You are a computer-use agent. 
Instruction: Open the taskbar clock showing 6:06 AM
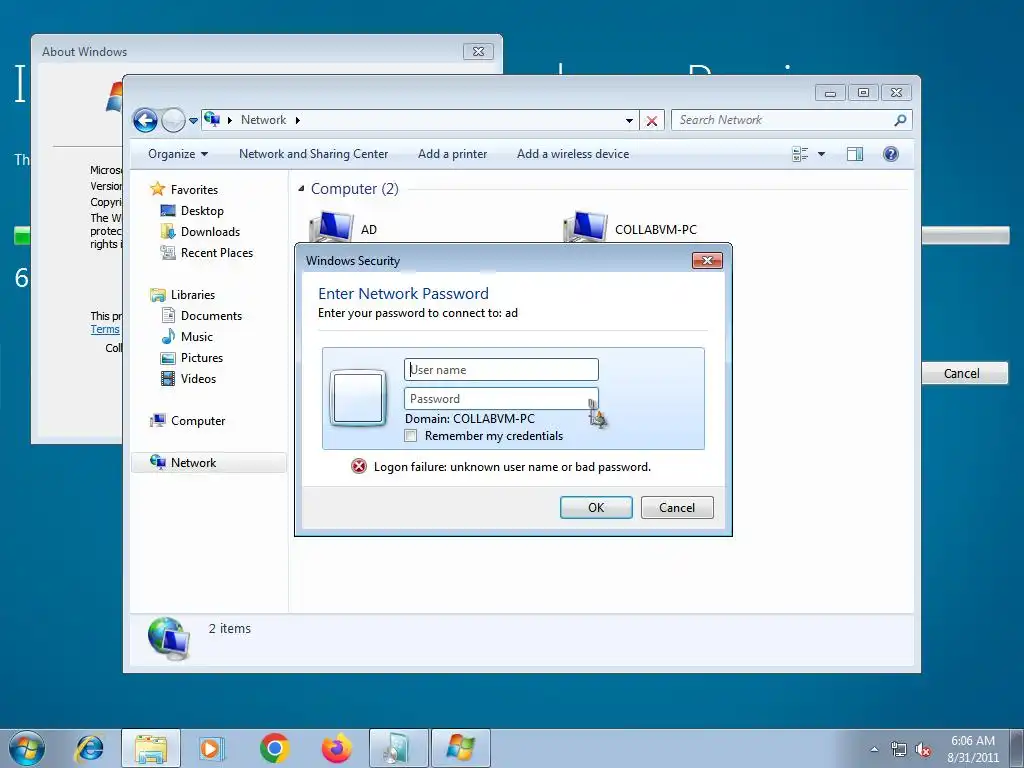[x=973, y=749]
